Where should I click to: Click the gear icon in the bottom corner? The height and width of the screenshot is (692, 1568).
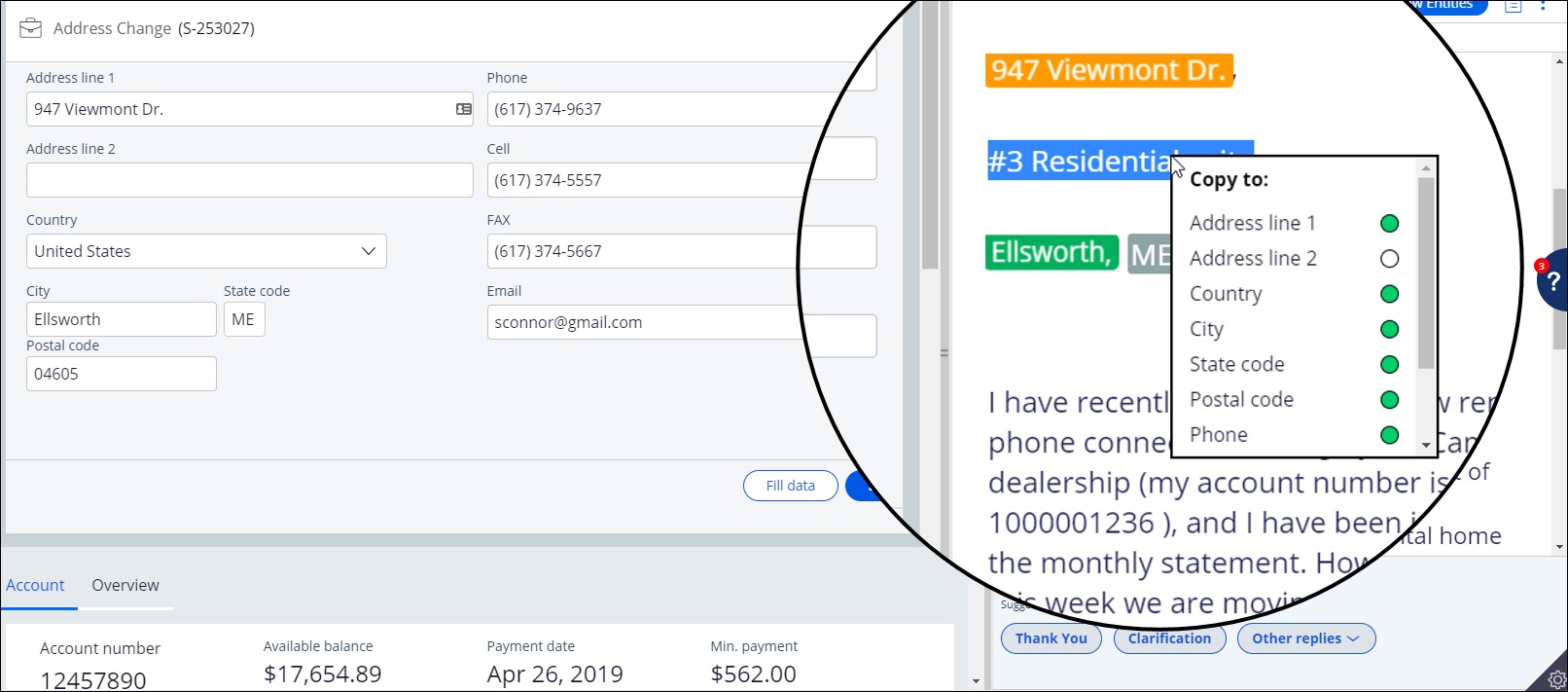tap(1556, 679)
